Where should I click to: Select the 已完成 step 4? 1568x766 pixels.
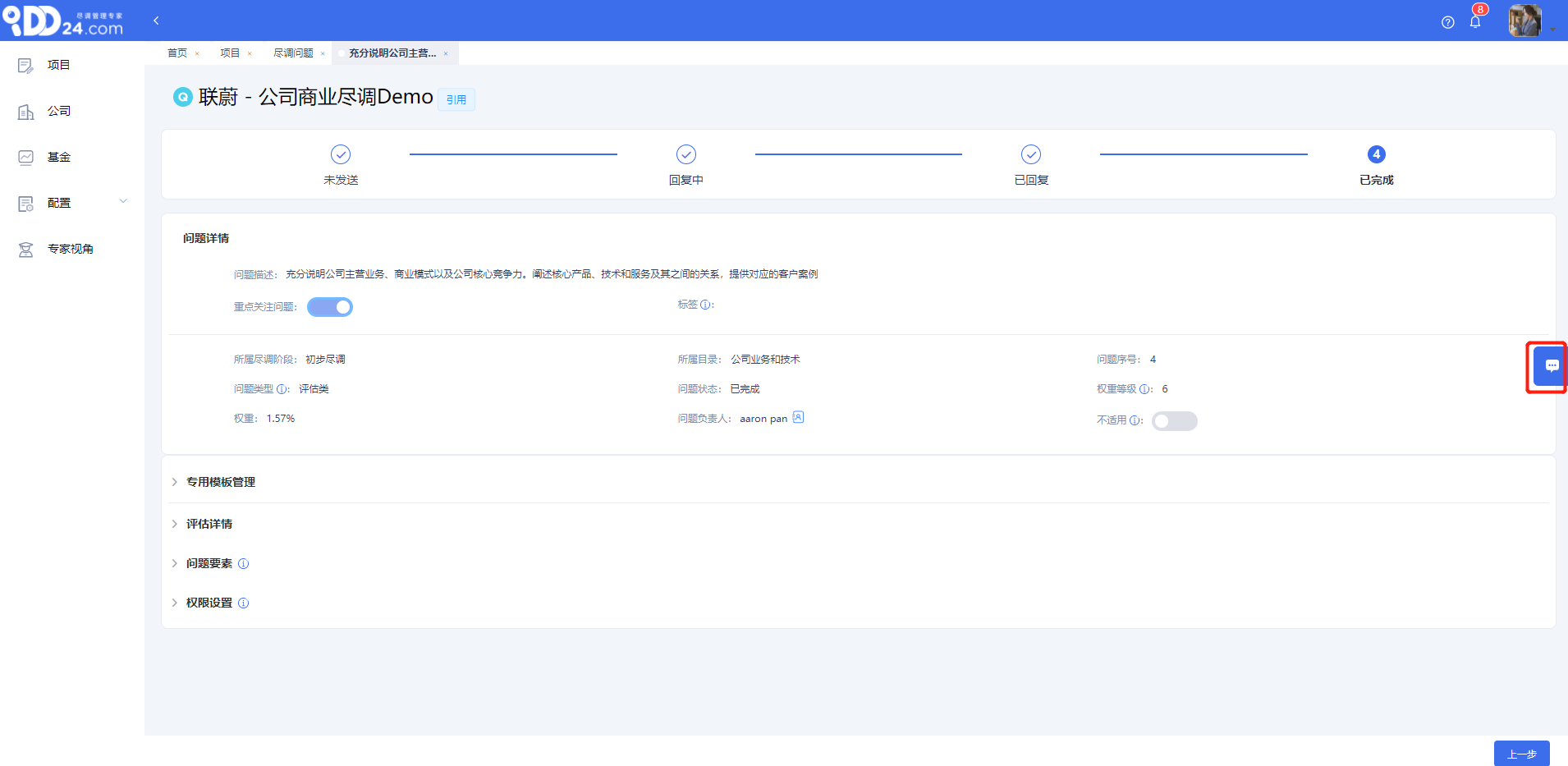1377,164
